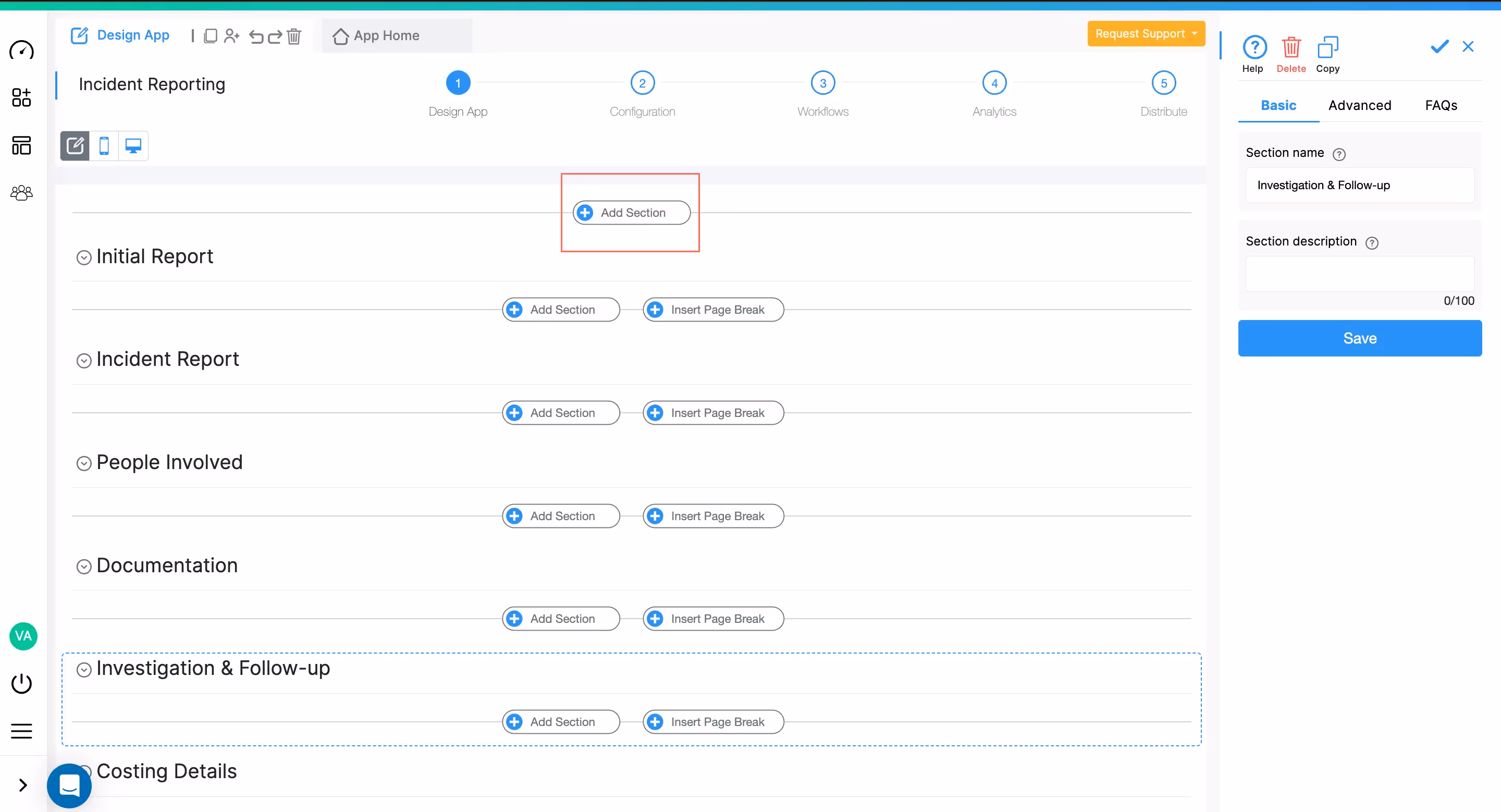Select the edit design view mode
Image resolution: width=1501 pixels, height=812 pixels.
click(x=75, y=145)
